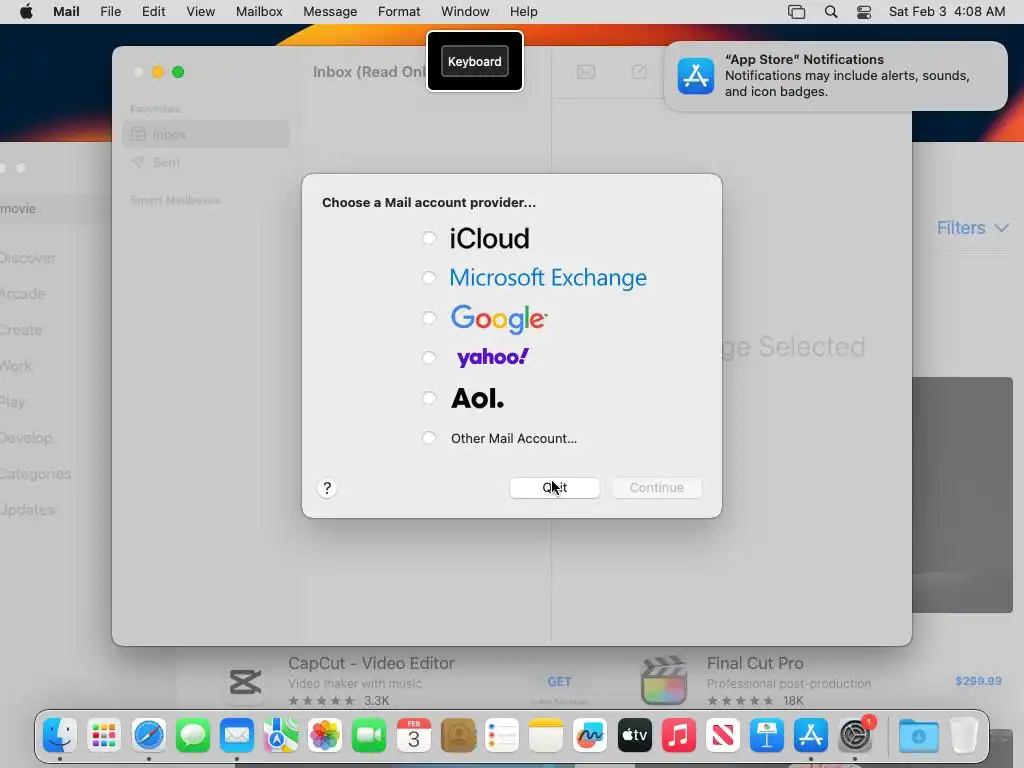The height and width of the screenshot is (768, 1024).
Task: Choose the Google account radio button
Action: click(428, 318)
